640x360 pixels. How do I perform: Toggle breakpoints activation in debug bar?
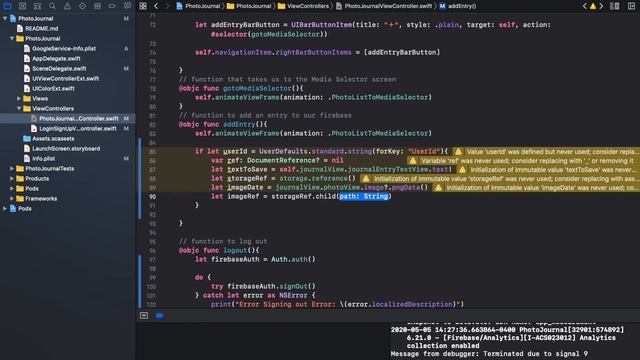[160, 316]
